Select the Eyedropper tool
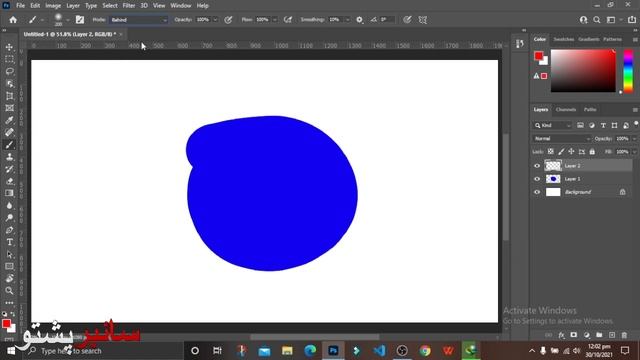 click(x=9, y=120)
